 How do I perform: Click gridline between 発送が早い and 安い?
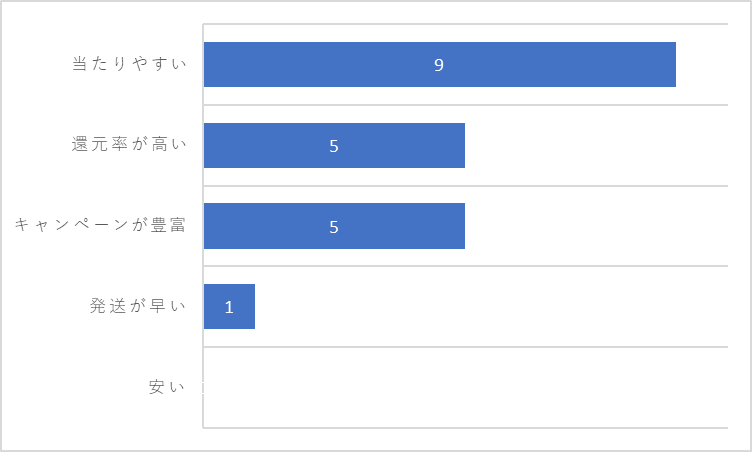tap(466, 347)
